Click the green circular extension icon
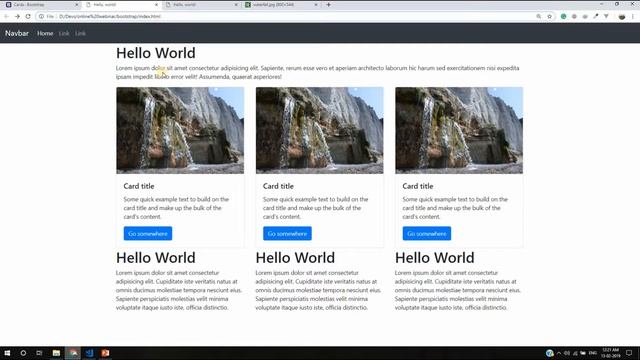The image size is (640, 360). 563,16
